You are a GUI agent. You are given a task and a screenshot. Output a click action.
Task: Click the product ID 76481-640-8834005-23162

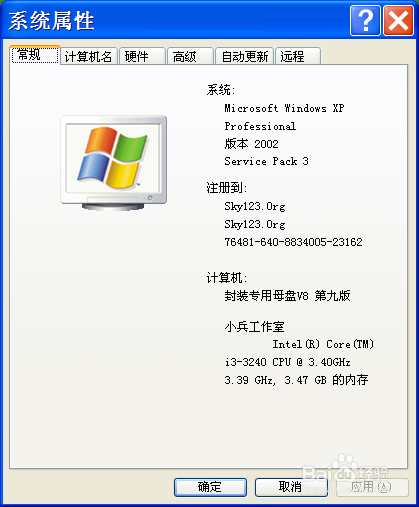(293, 242)
